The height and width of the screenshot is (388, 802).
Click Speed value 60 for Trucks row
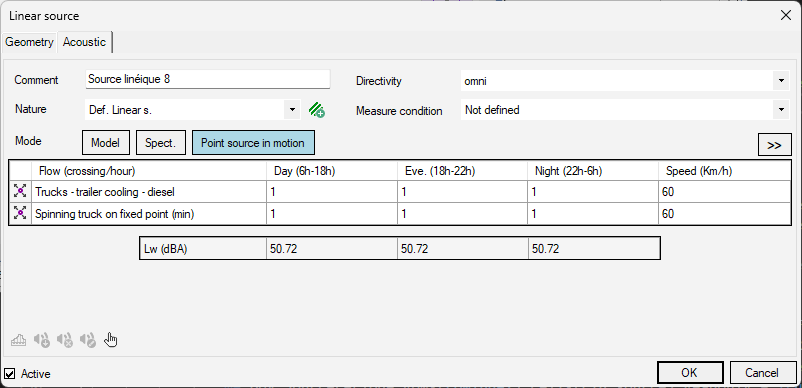point(725,192)
